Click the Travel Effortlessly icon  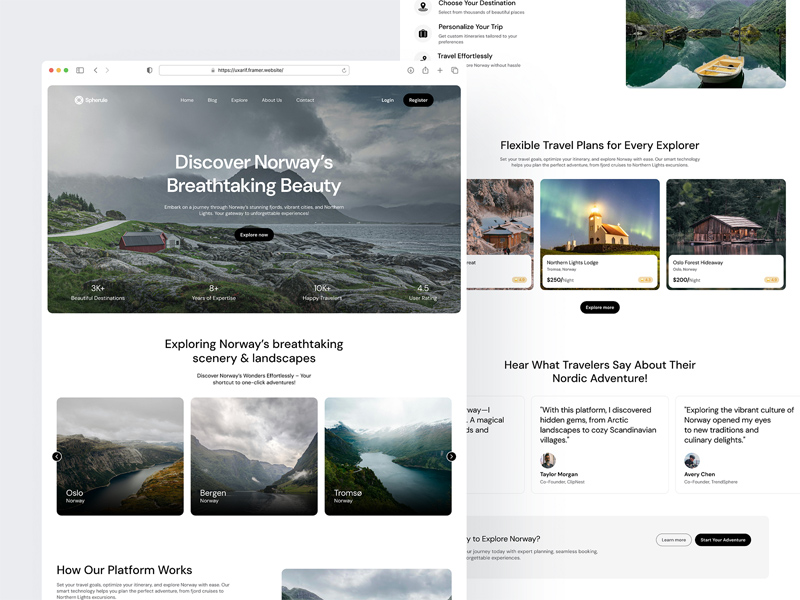pos(423,59)
